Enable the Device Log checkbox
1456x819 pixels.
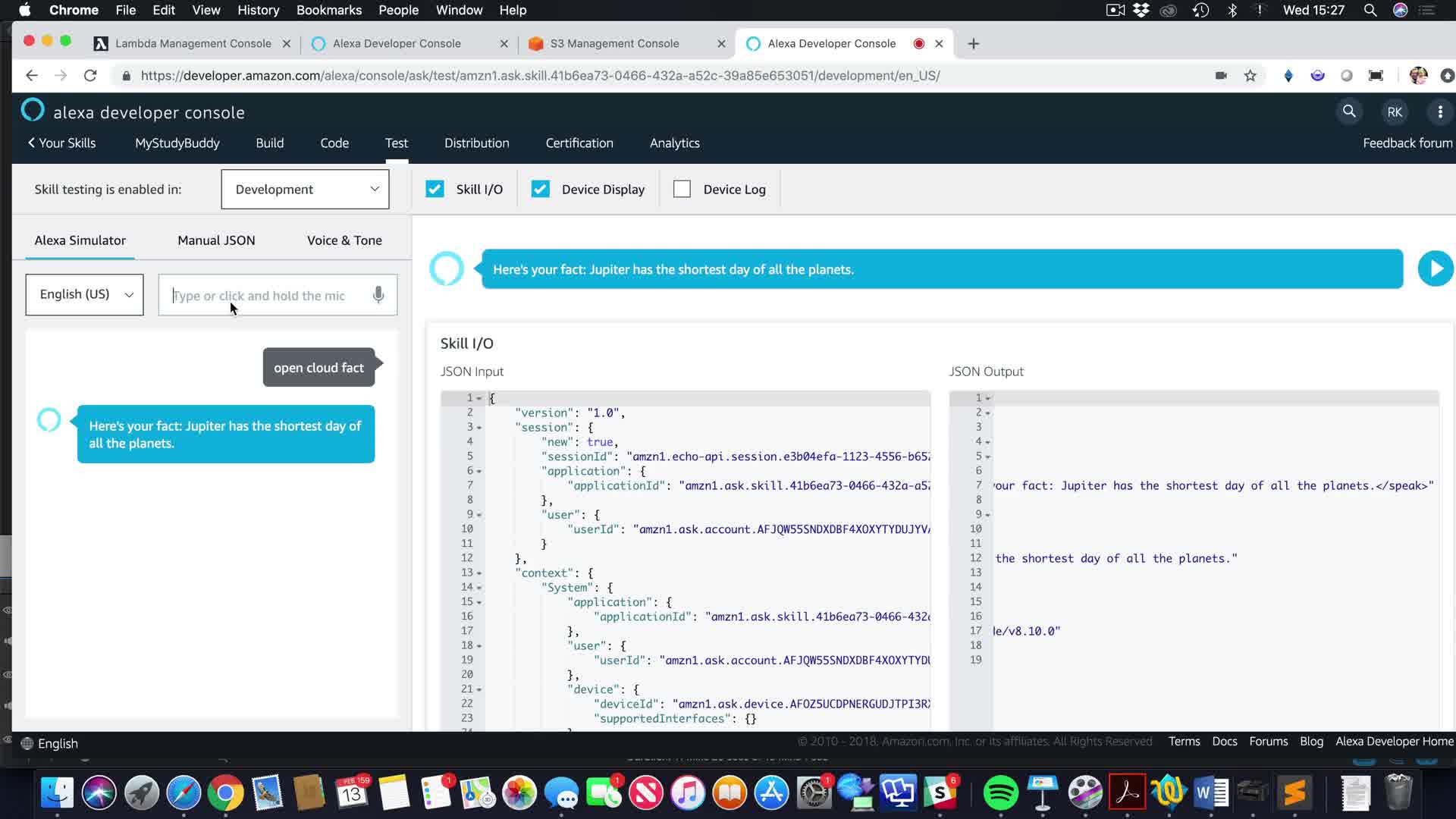682,189
